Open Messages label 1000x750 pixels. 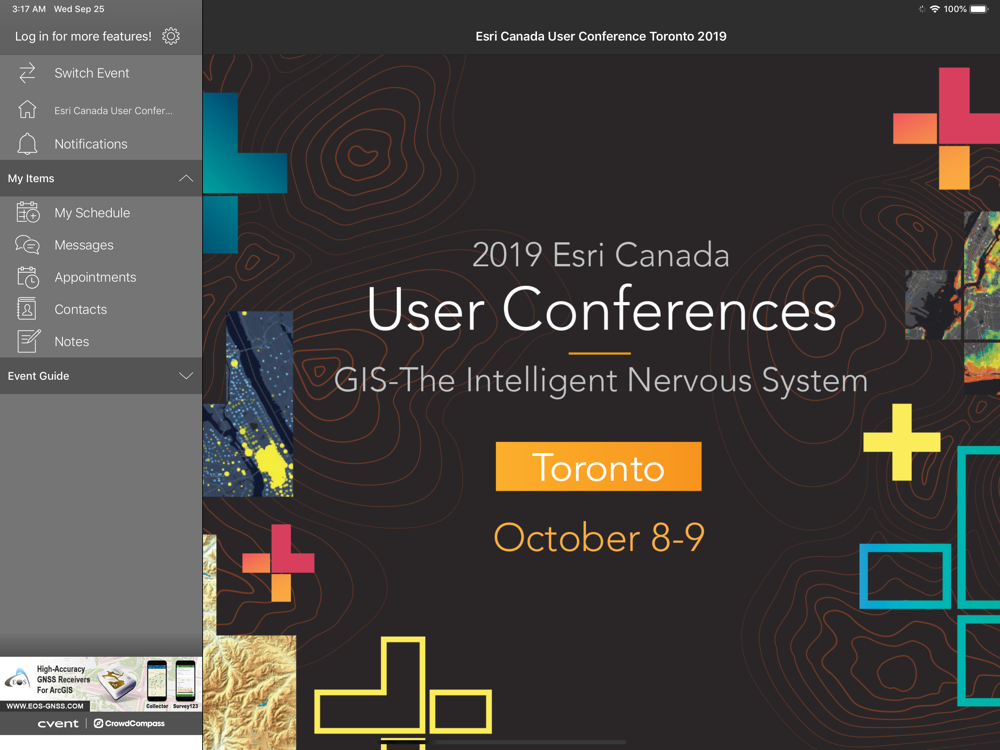point(84,245)
